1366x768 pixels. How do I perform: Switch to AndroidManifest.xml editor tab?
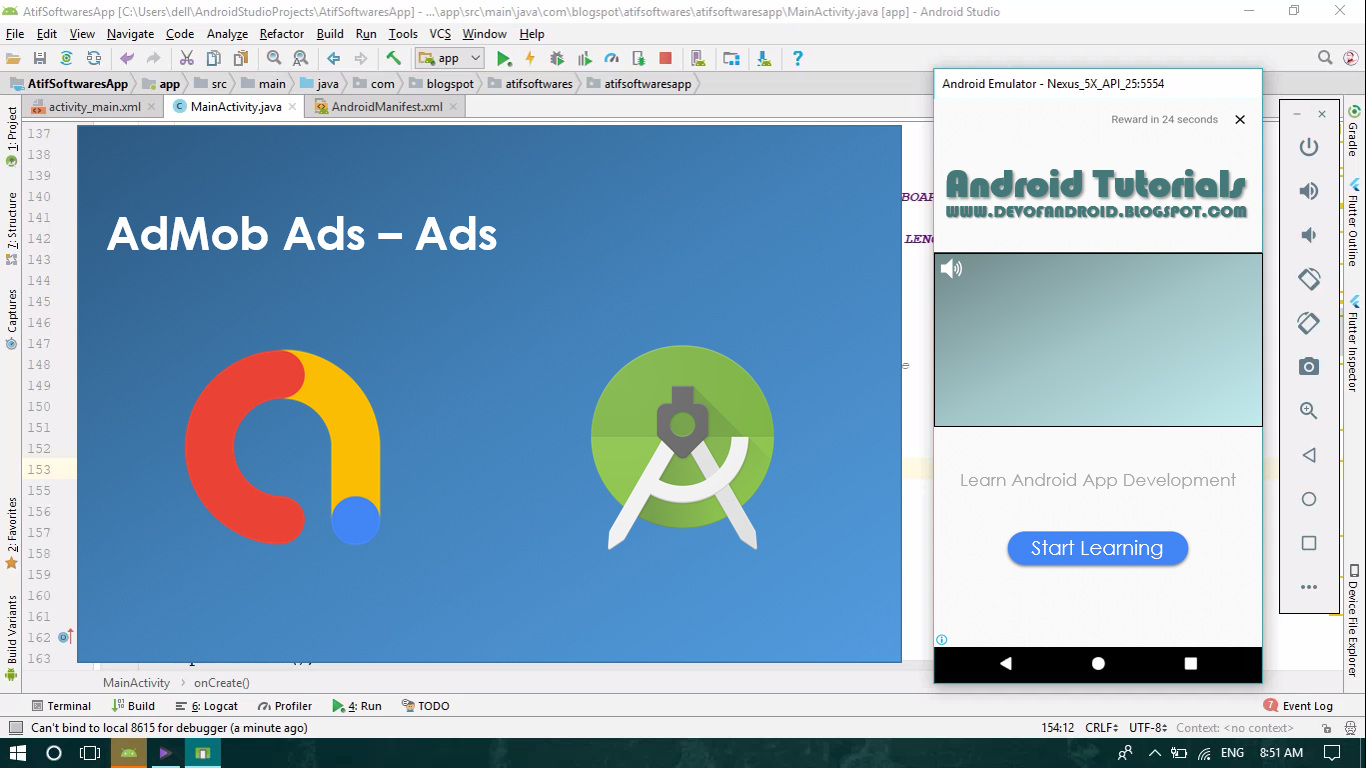387,107
